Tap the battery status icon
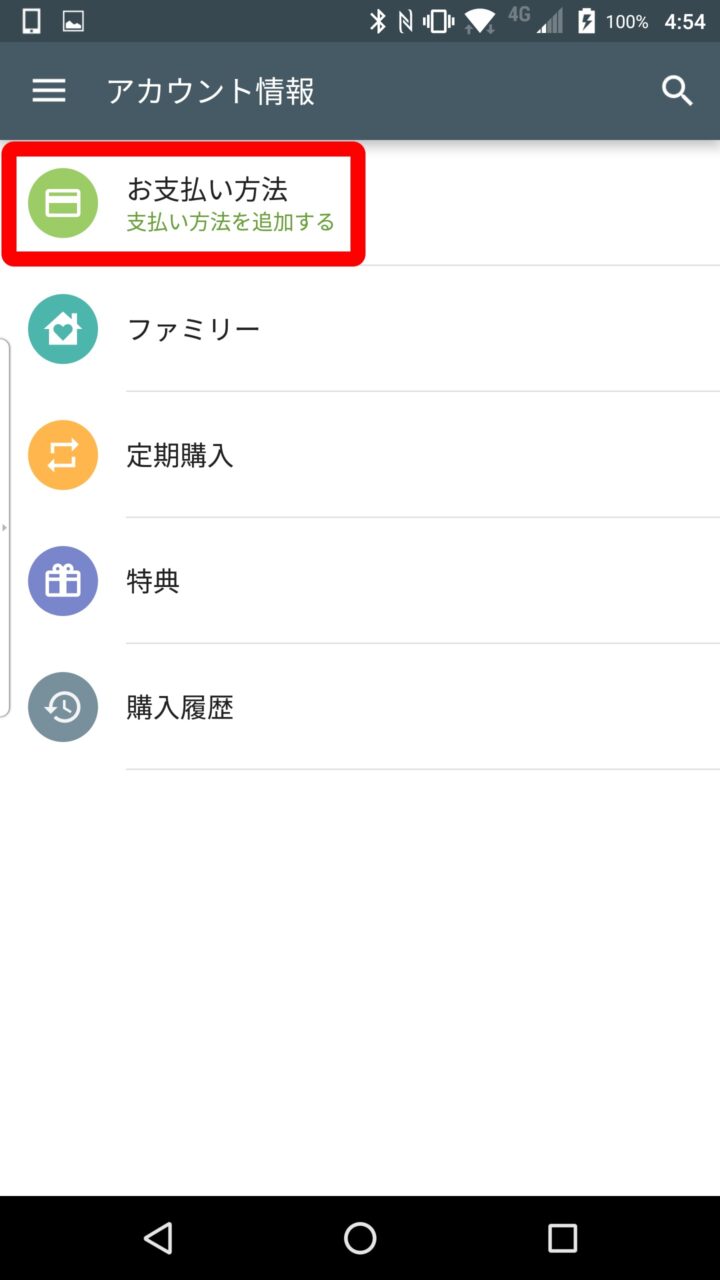This screenshot has height=1280, width=720. click(x=587, y=21)
